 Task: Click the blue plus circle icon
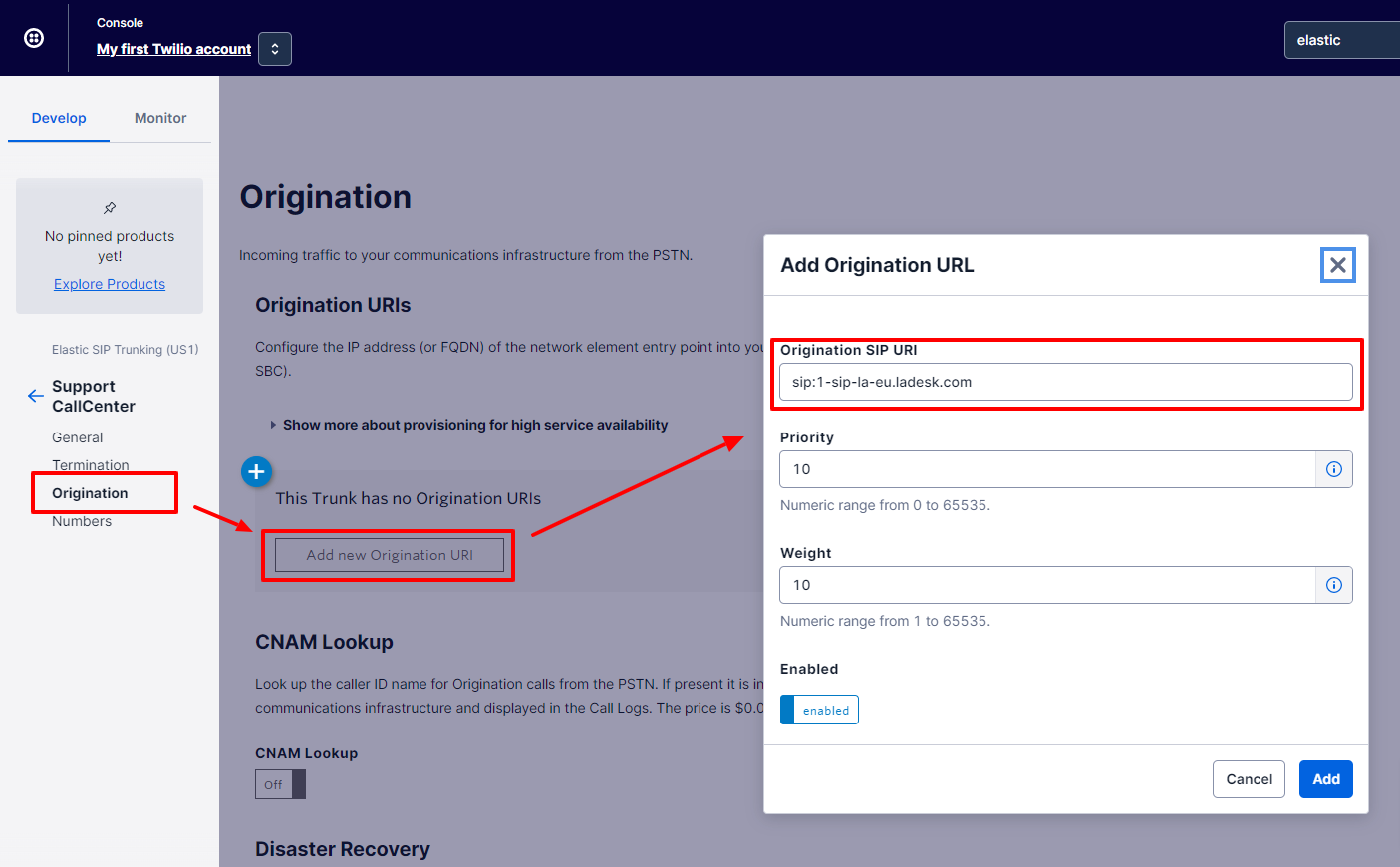pyautogui.click(x=256, y=471)
